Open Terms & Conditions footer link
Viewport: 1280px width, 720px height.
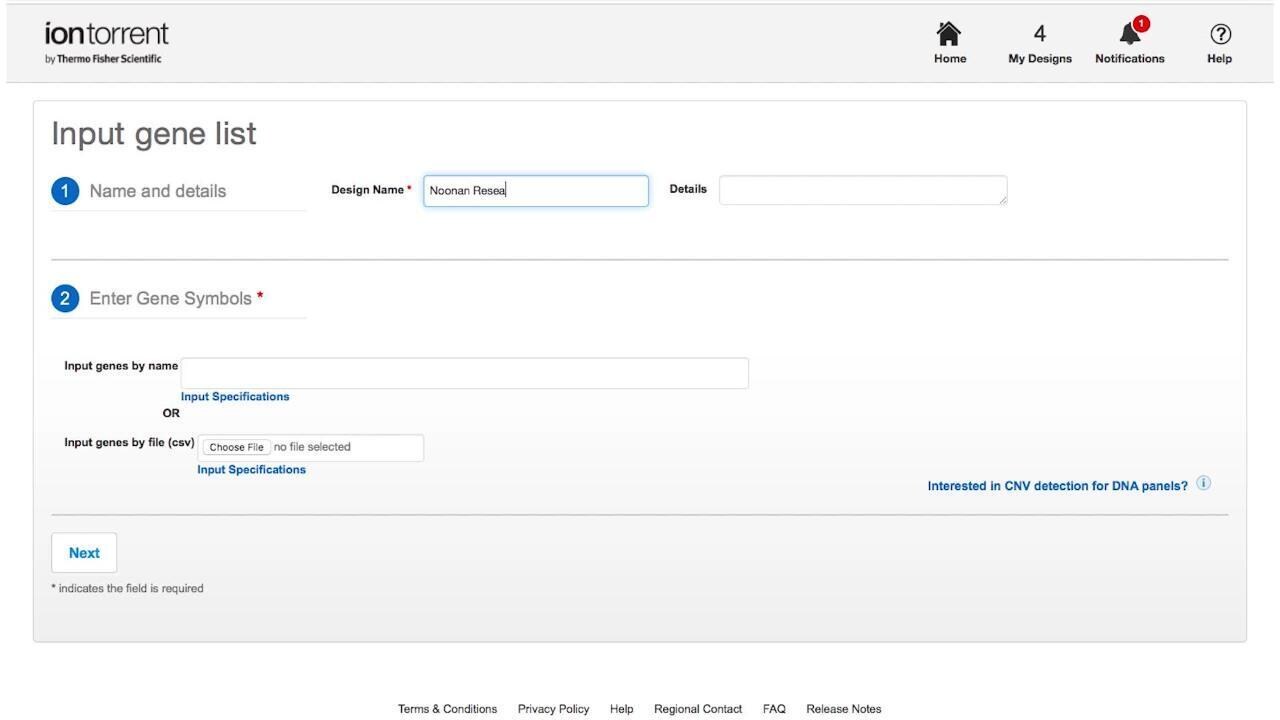447,709
